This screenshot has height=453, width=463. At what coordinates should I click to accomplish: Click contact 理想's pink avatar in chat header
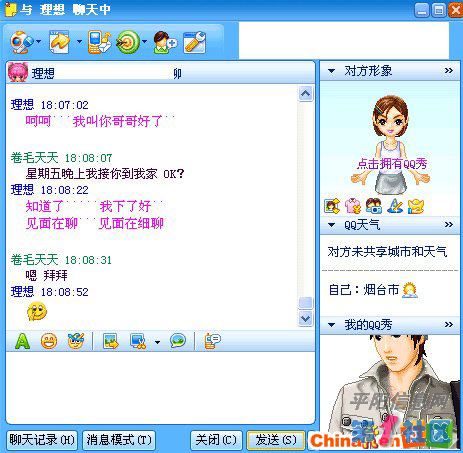[x=18, y=72]
